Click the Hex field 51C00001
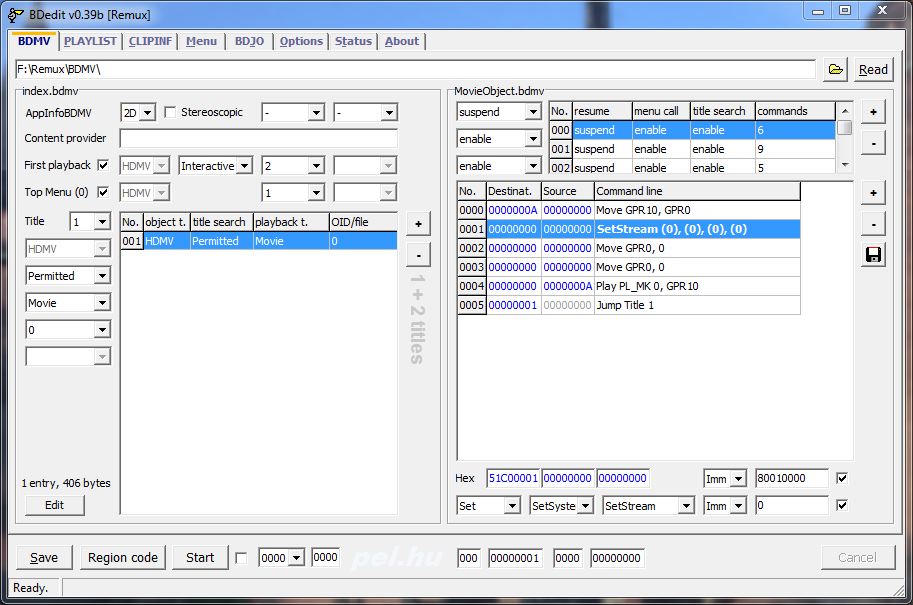 click(x=513, y=478)
